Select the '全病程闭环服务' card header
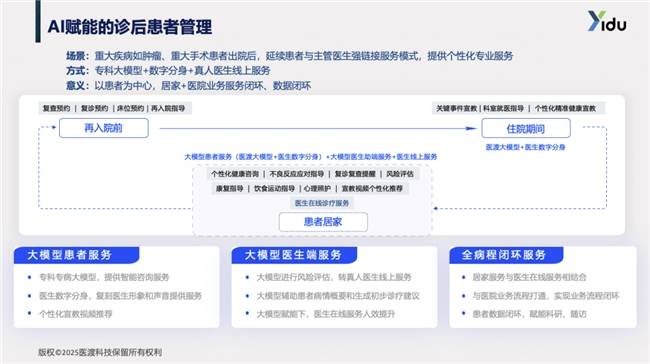 click(506, 255)
